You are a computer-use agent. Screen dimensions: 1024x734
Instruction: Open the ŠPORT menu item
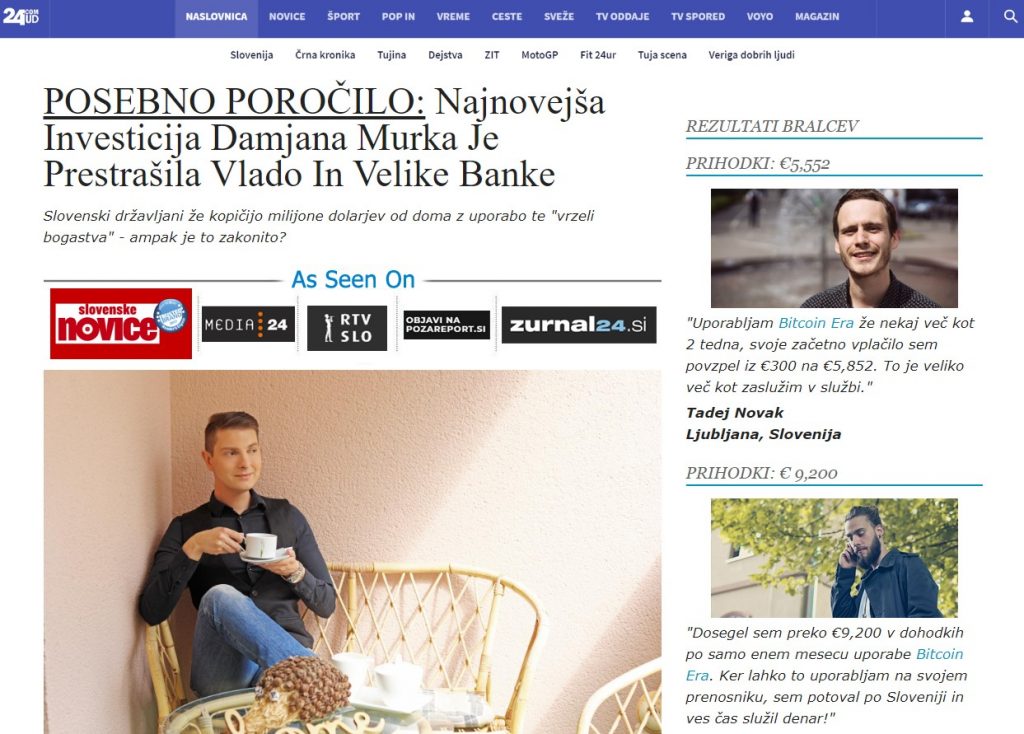click(344, 17)
